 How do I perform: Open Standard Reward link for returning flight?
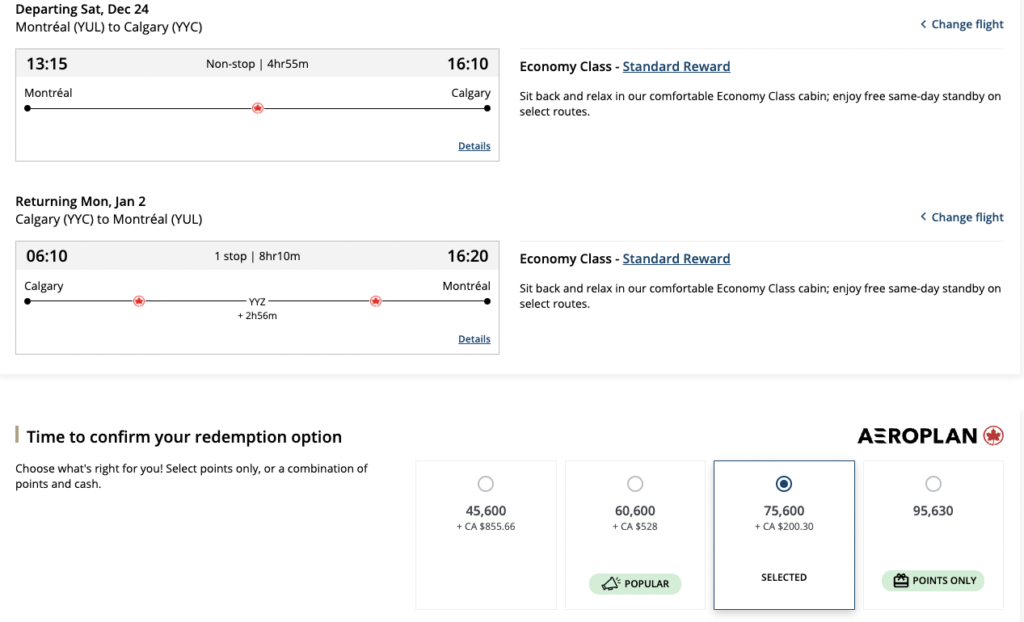click(x=676, y=259)
